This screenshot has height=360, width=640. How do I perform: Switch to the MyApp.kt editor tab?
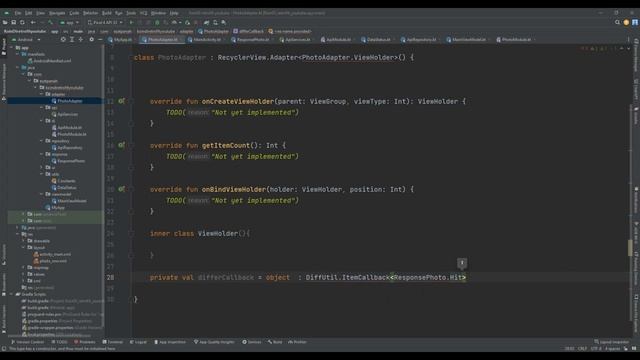click(x=120, y=40)
